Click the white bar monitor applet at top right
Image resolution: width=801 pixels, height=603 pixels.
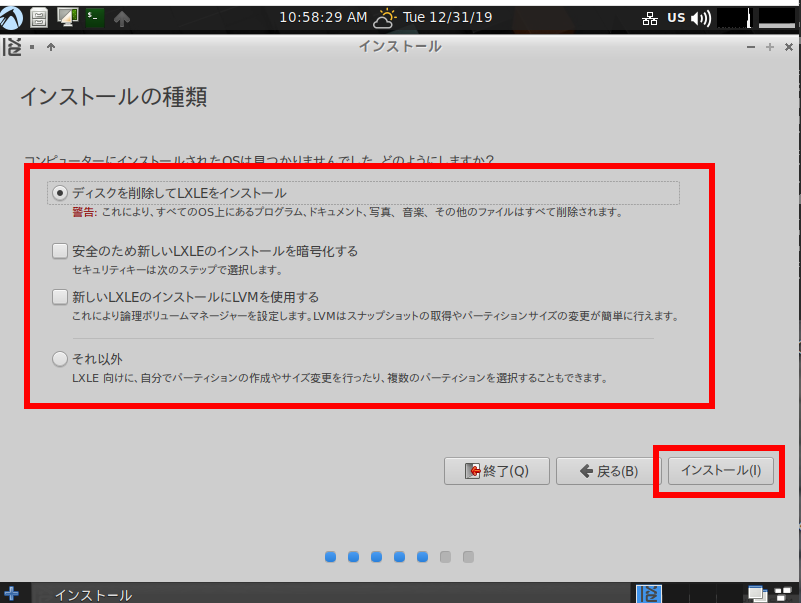pos(777,18)
